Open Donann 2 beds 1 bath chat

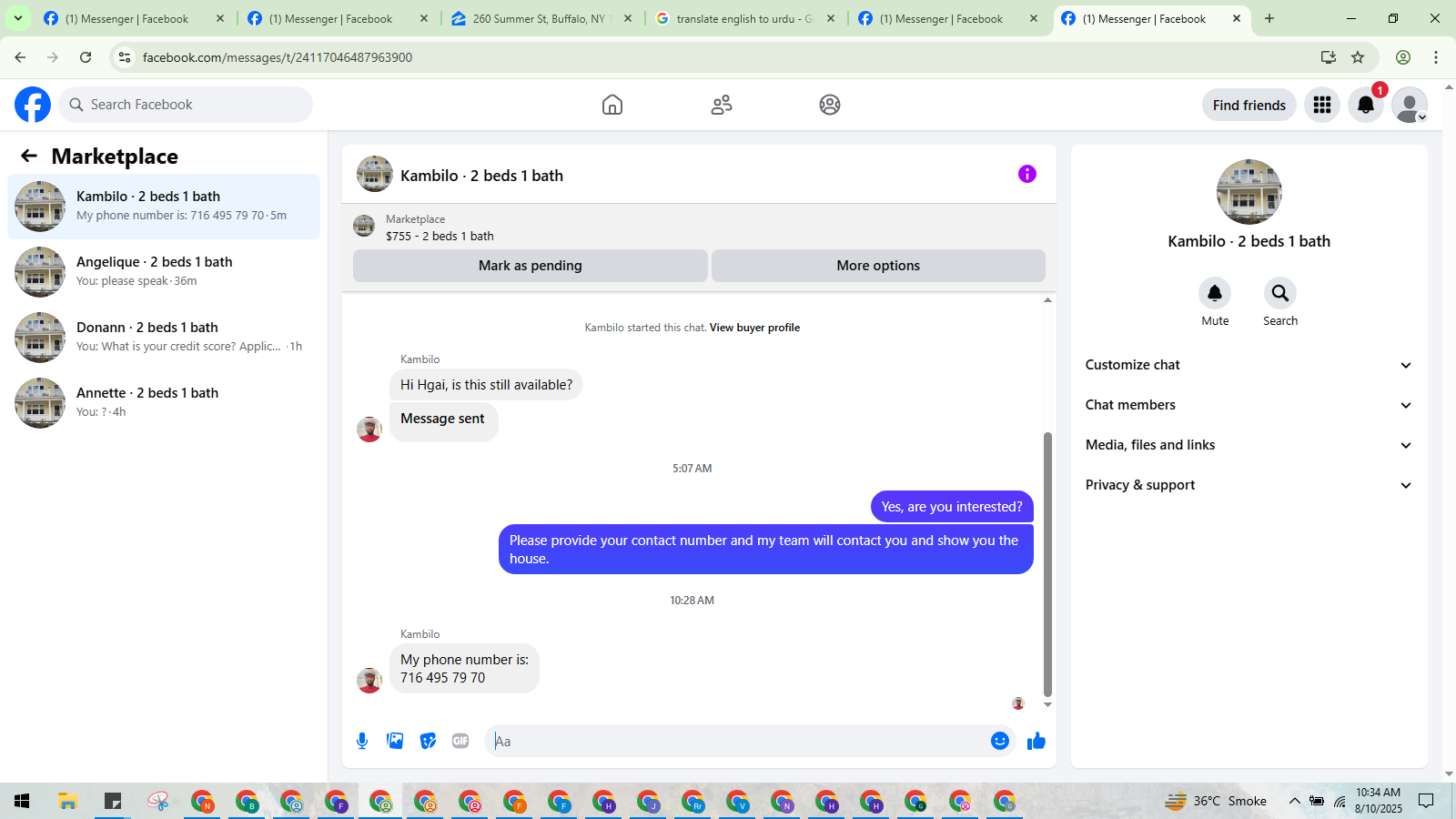[164, 338]
